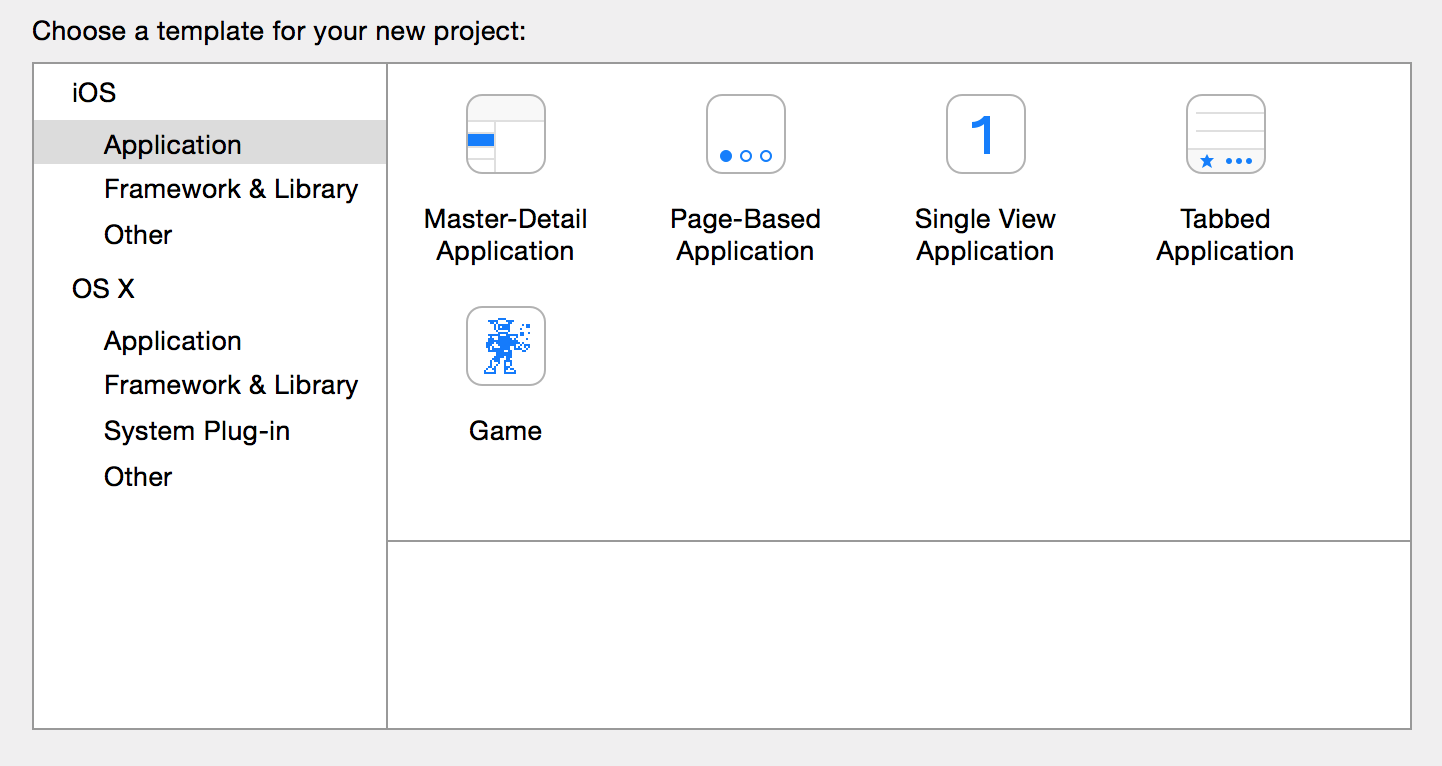Choose the Page-Based Application icon

tap(746, 134)
